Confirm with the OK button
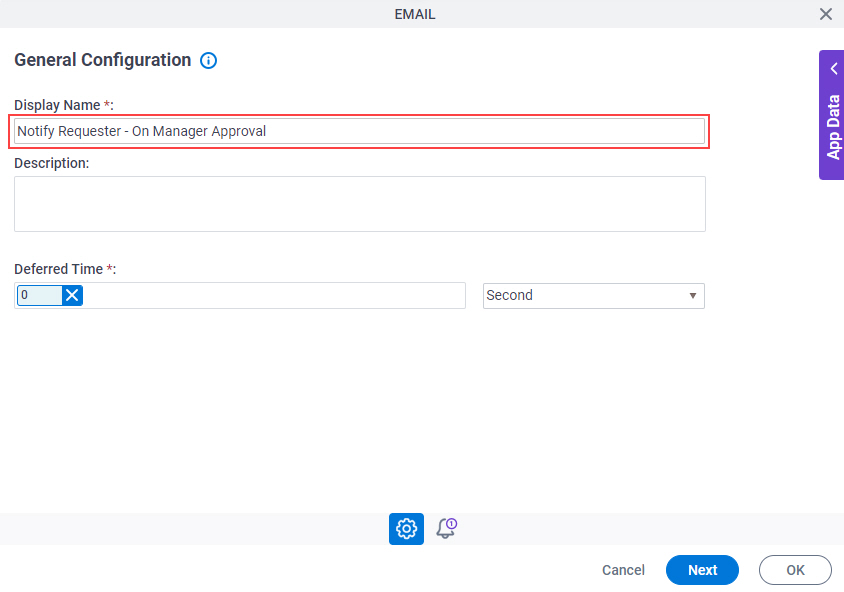Screen dimensions: 844x592 click(x=795, y=570)
